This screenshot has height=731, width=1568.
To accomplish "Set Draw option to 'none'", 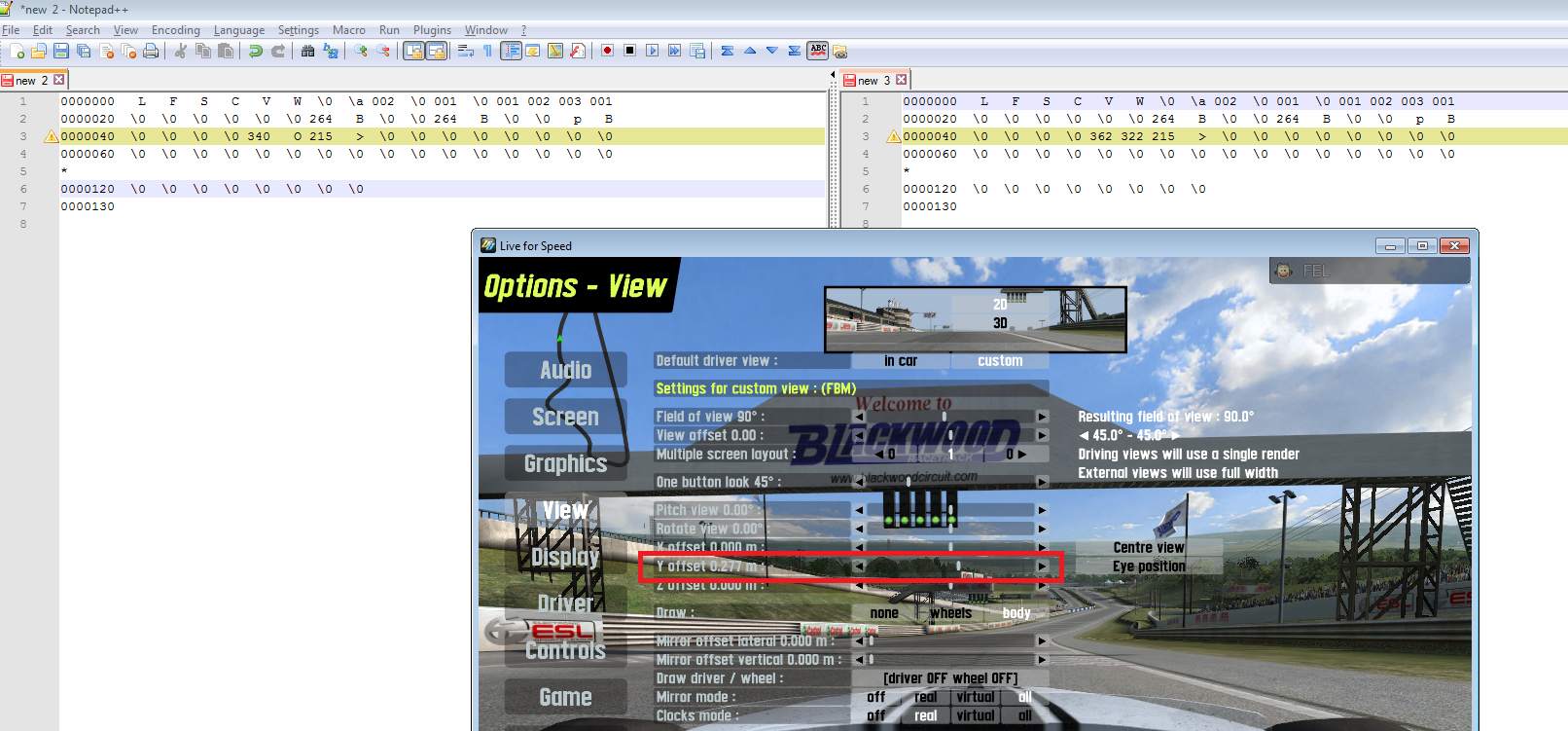I will (x=884, y=613).
